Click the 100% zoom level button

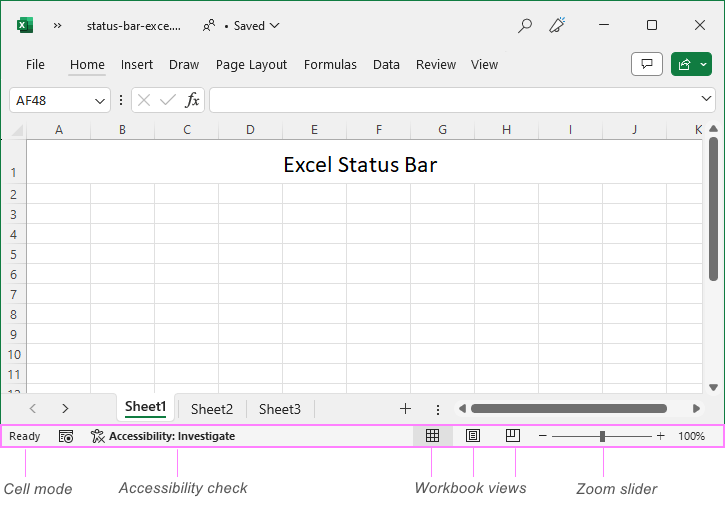click(x=691, y=436)
